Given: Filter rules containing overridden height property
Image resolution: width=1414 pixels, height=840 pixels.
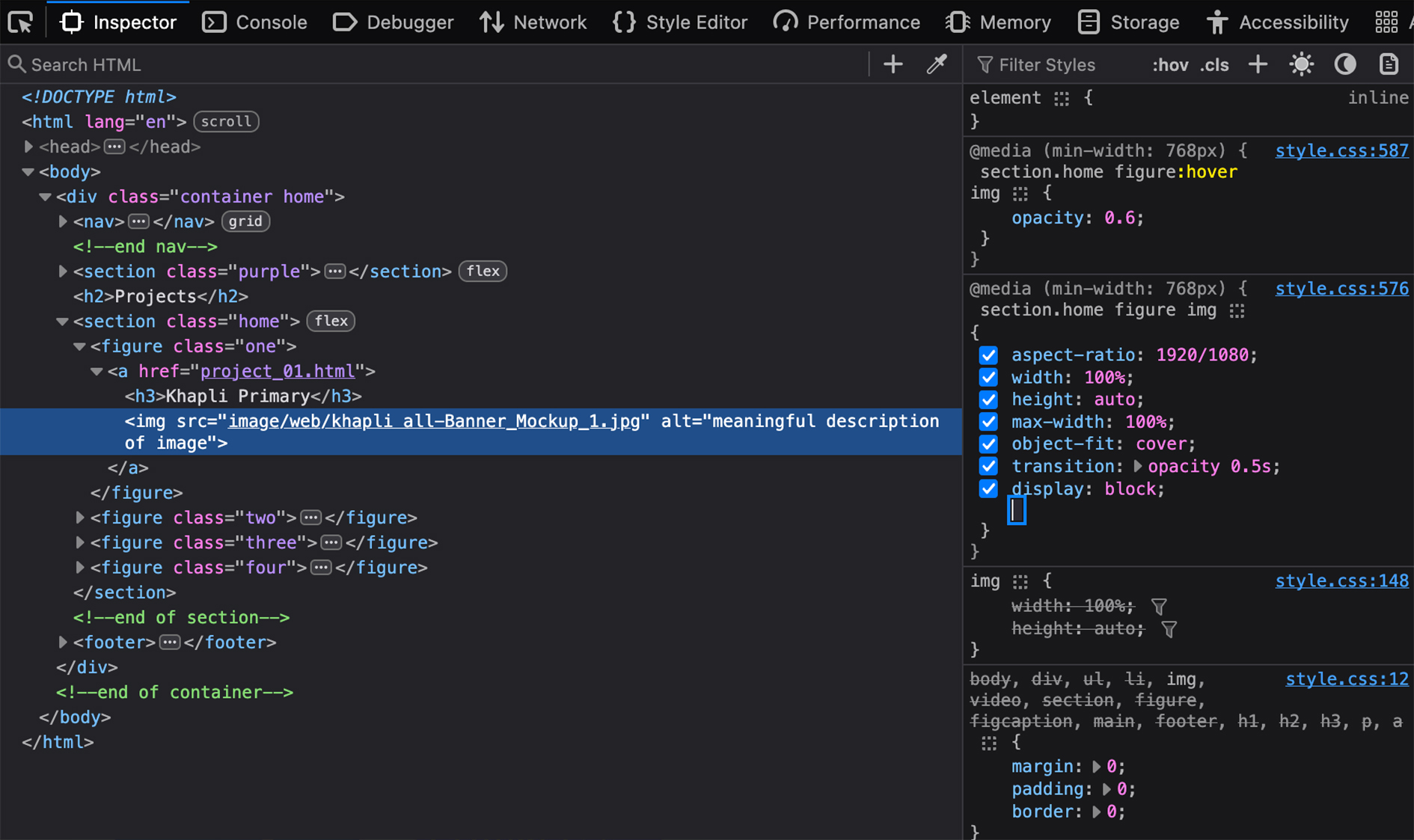Looking at the screenshot, I should (1169, 630).
